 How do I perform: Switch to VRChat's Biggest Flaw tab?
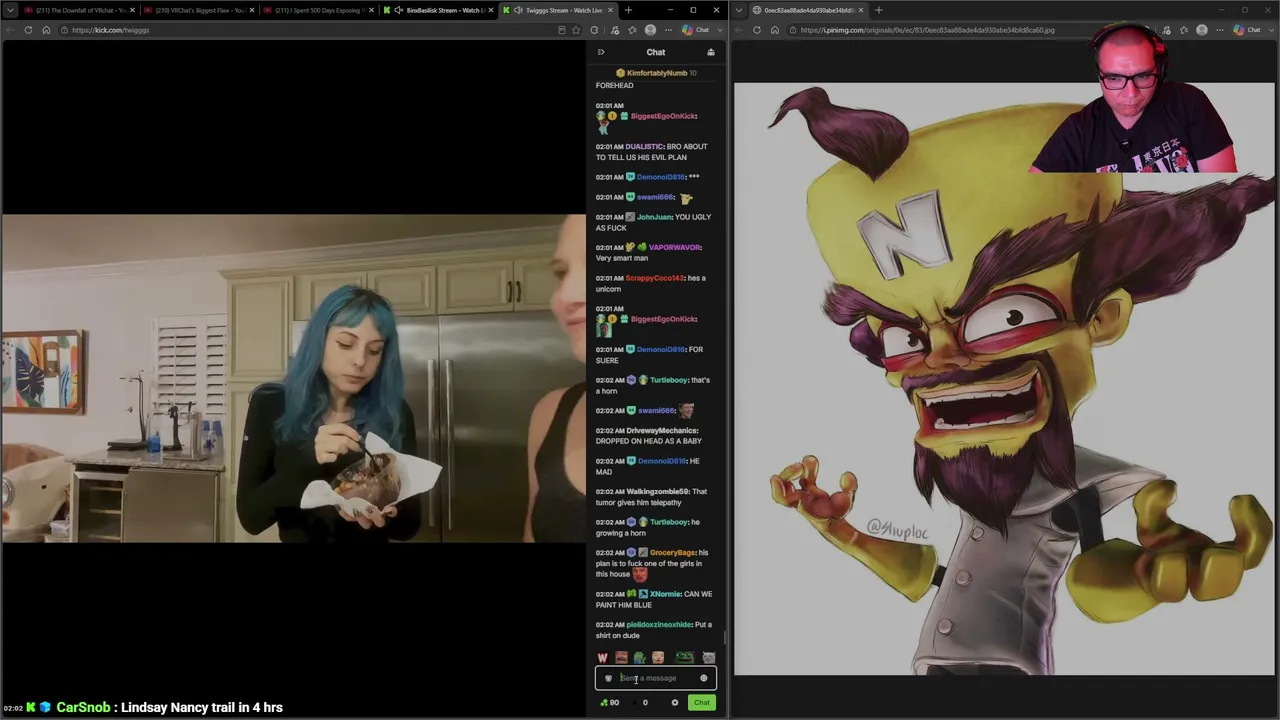pos(199,10)
